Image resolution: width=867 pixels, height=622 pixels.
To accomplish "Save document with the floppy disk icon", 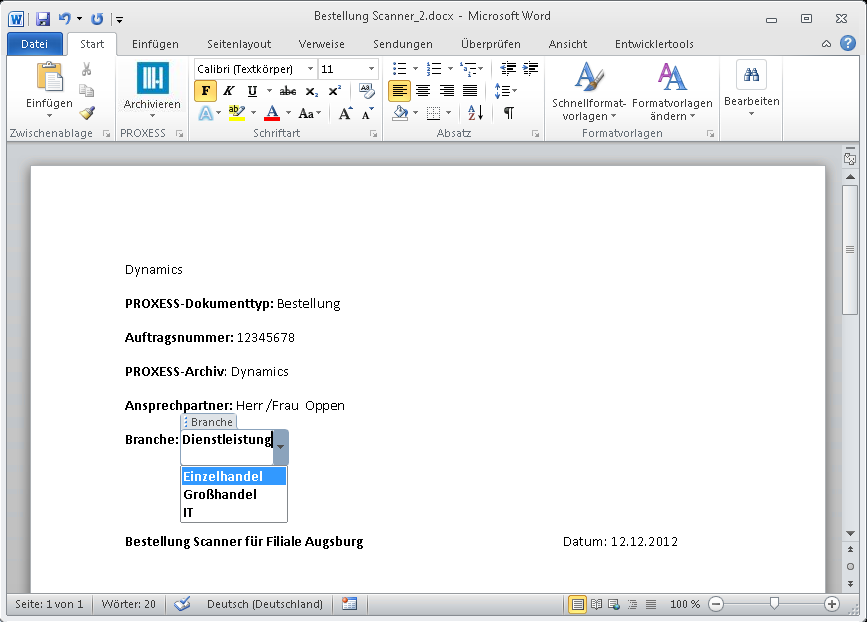I will point(43,19).
